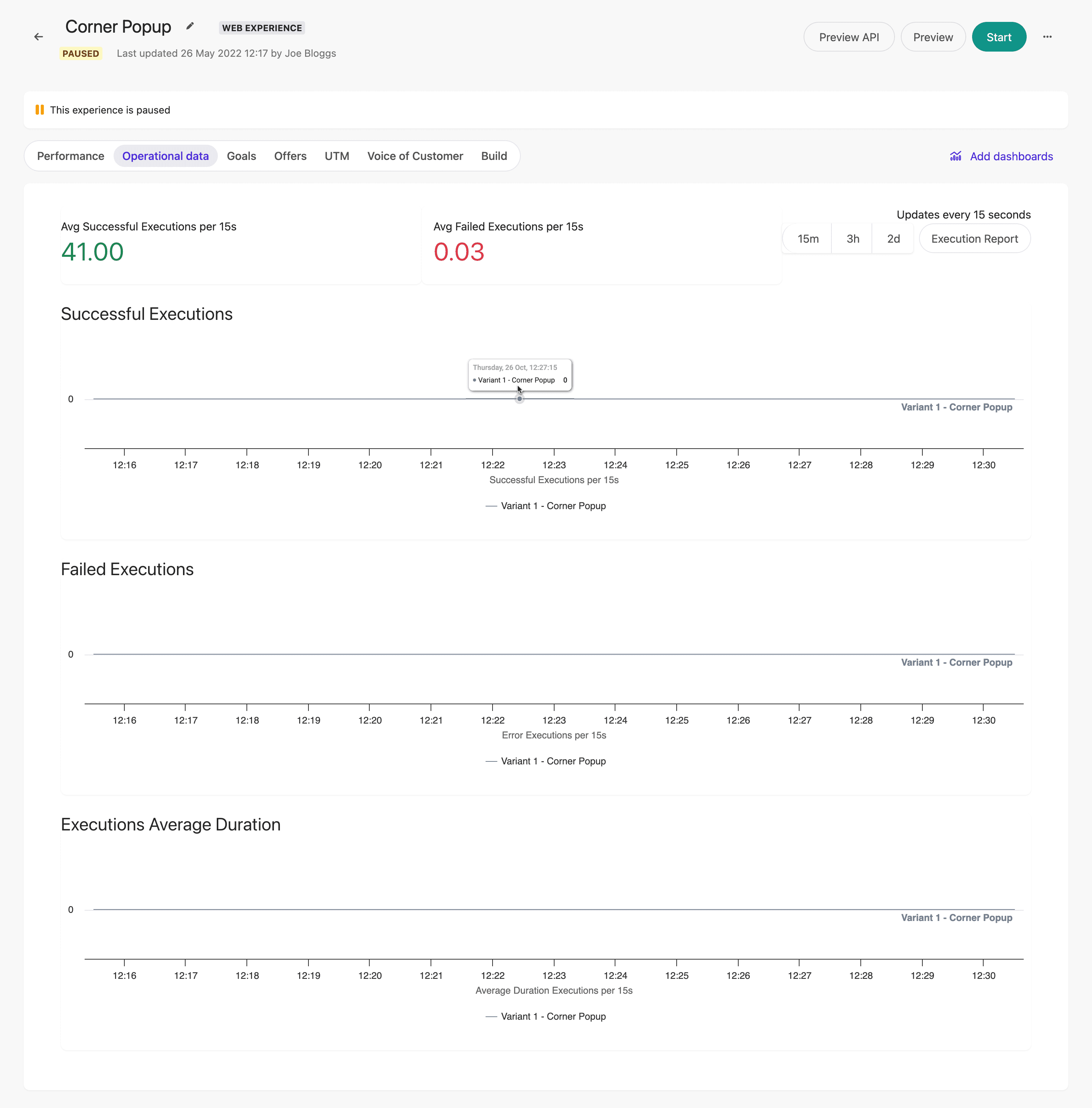This screenshot has height=1108, width=1092.
Task: Click the Failed Executions heading
Action: 127,569
